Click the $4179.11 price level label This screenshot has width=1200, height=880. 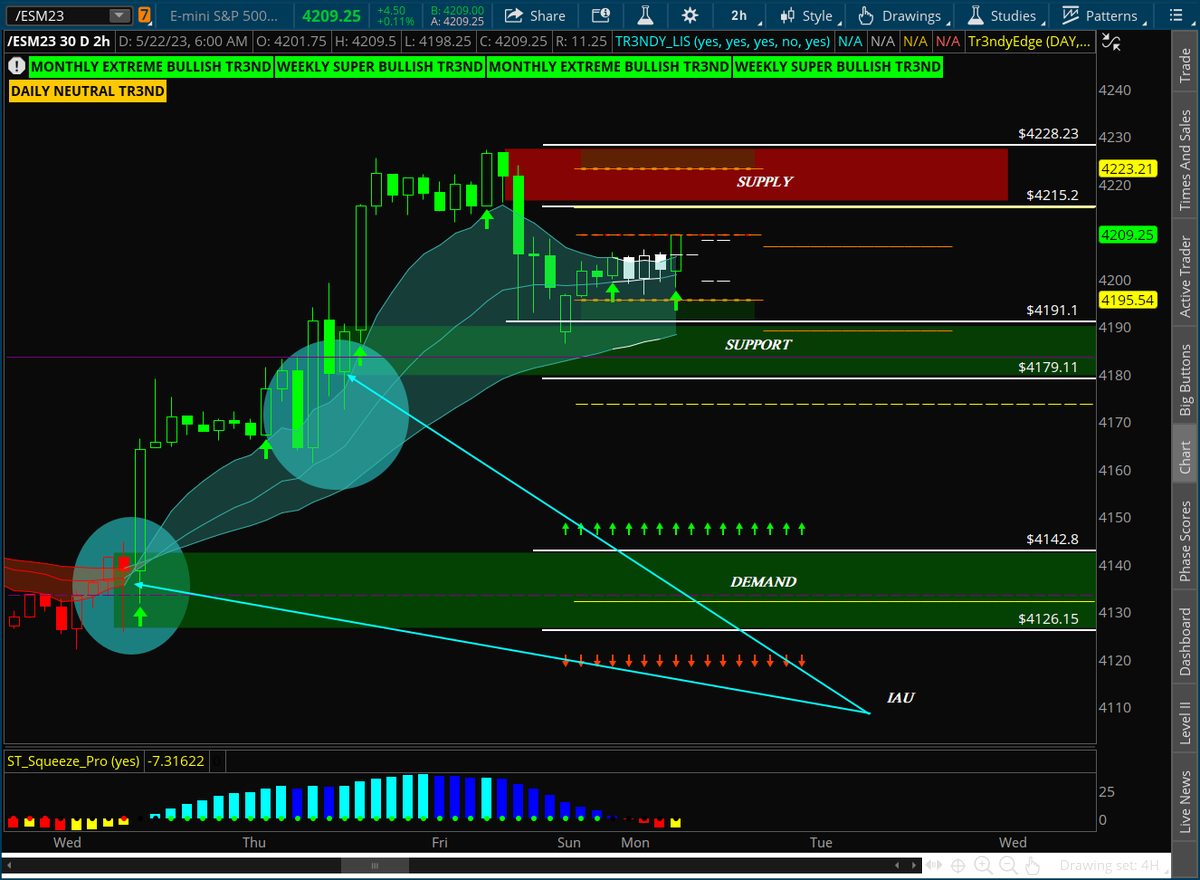pyautogui.click(x=1048, y=367)
